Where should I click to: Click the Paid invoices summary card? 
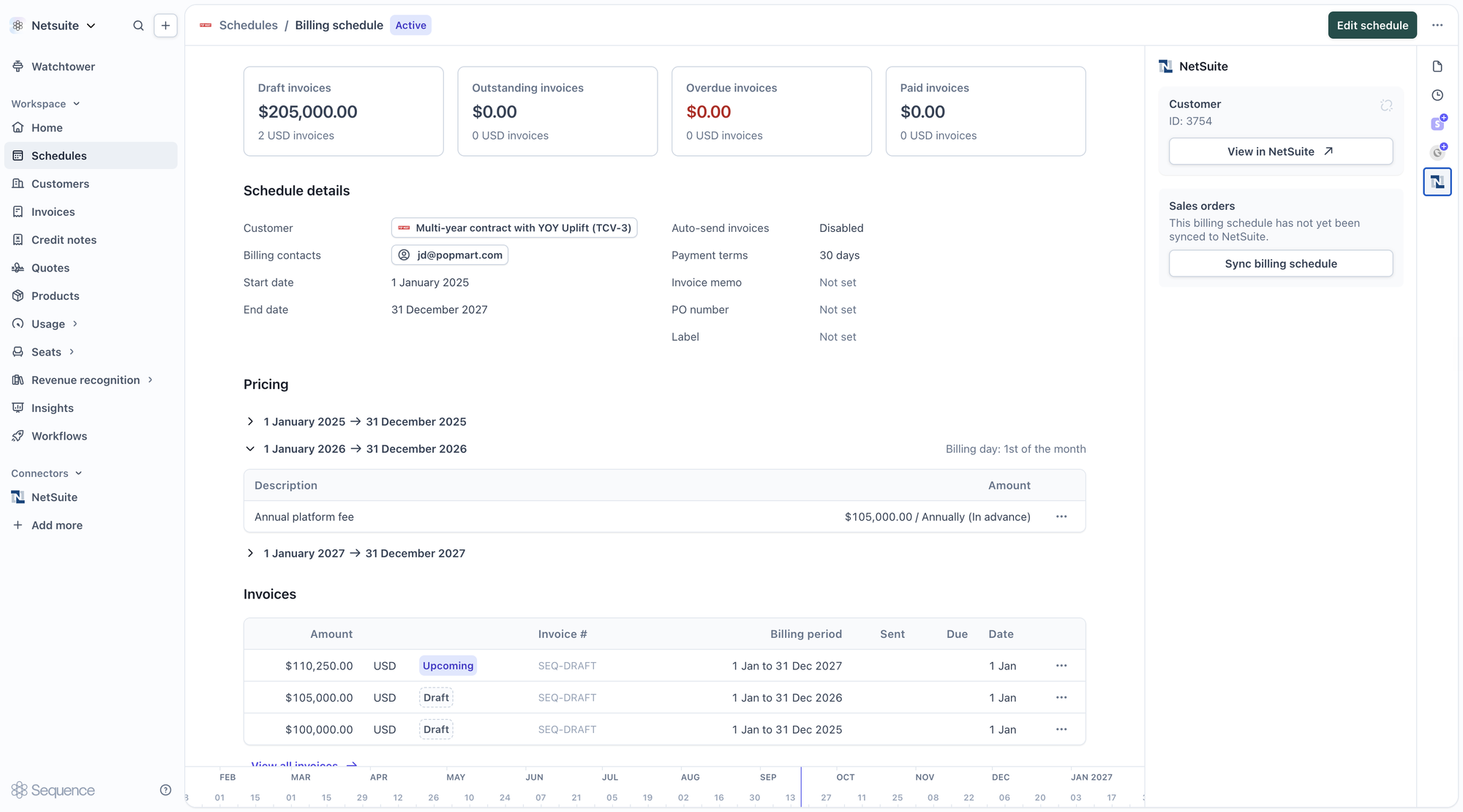[x=985, y=111]
